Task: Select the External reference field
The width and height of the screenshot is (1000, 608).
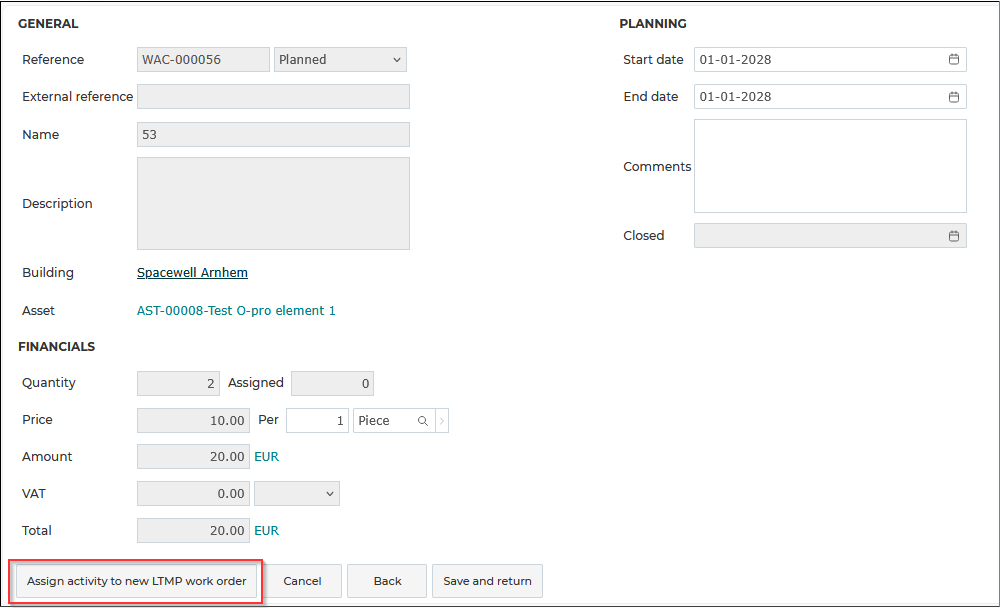Action: pyautogui.click(x=273, y=97)
